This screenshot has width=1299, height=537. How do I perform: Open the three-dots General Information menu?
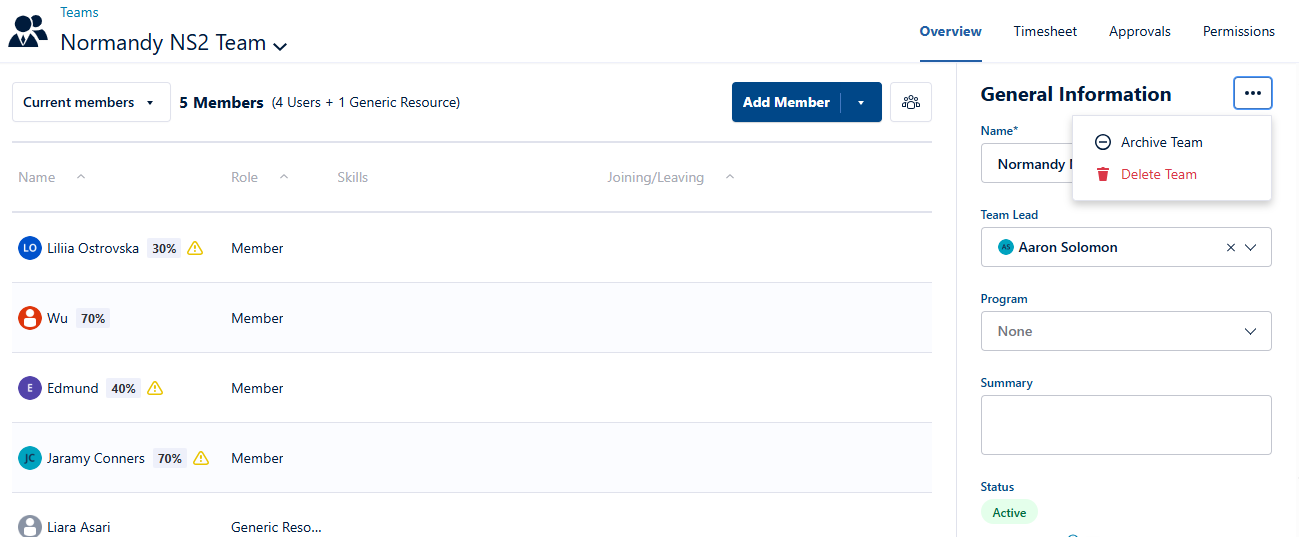coord(1253,93)
